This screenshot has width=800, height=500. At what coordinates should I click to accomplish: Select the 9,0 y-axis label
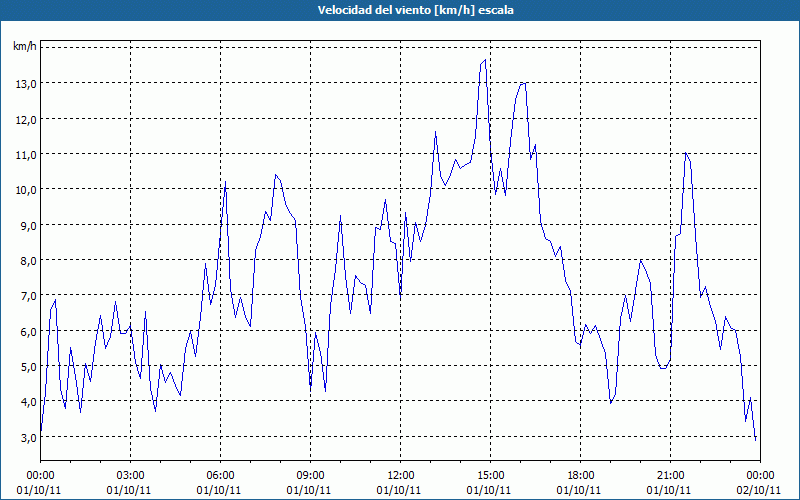[x=29, y=225]
